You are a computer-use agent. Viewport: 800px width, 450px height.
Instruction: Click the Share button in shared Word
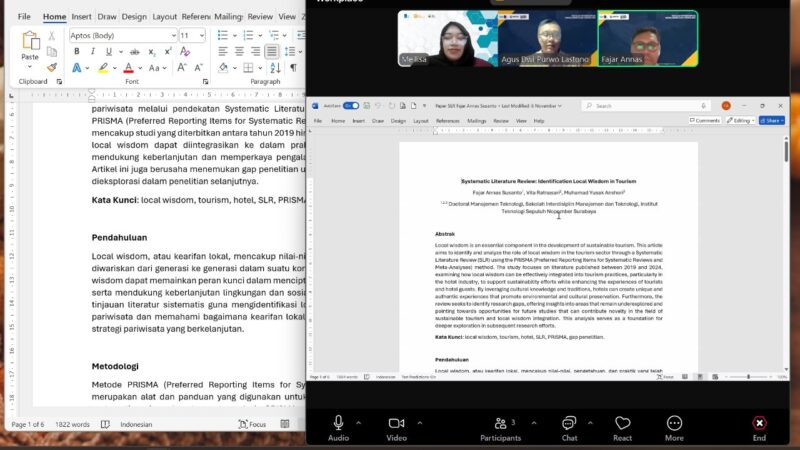[771, 120]
